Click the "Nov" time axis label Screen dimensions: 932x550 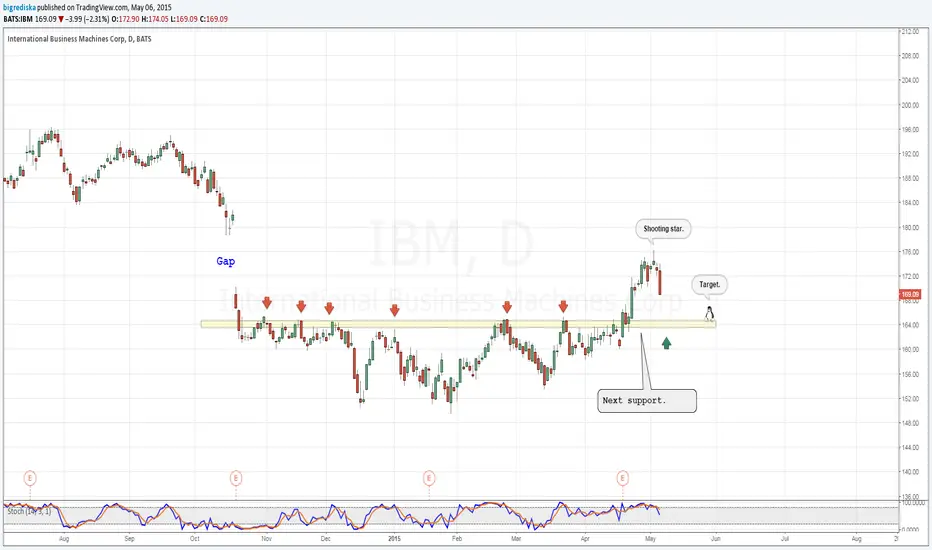[x=266, y=539]
